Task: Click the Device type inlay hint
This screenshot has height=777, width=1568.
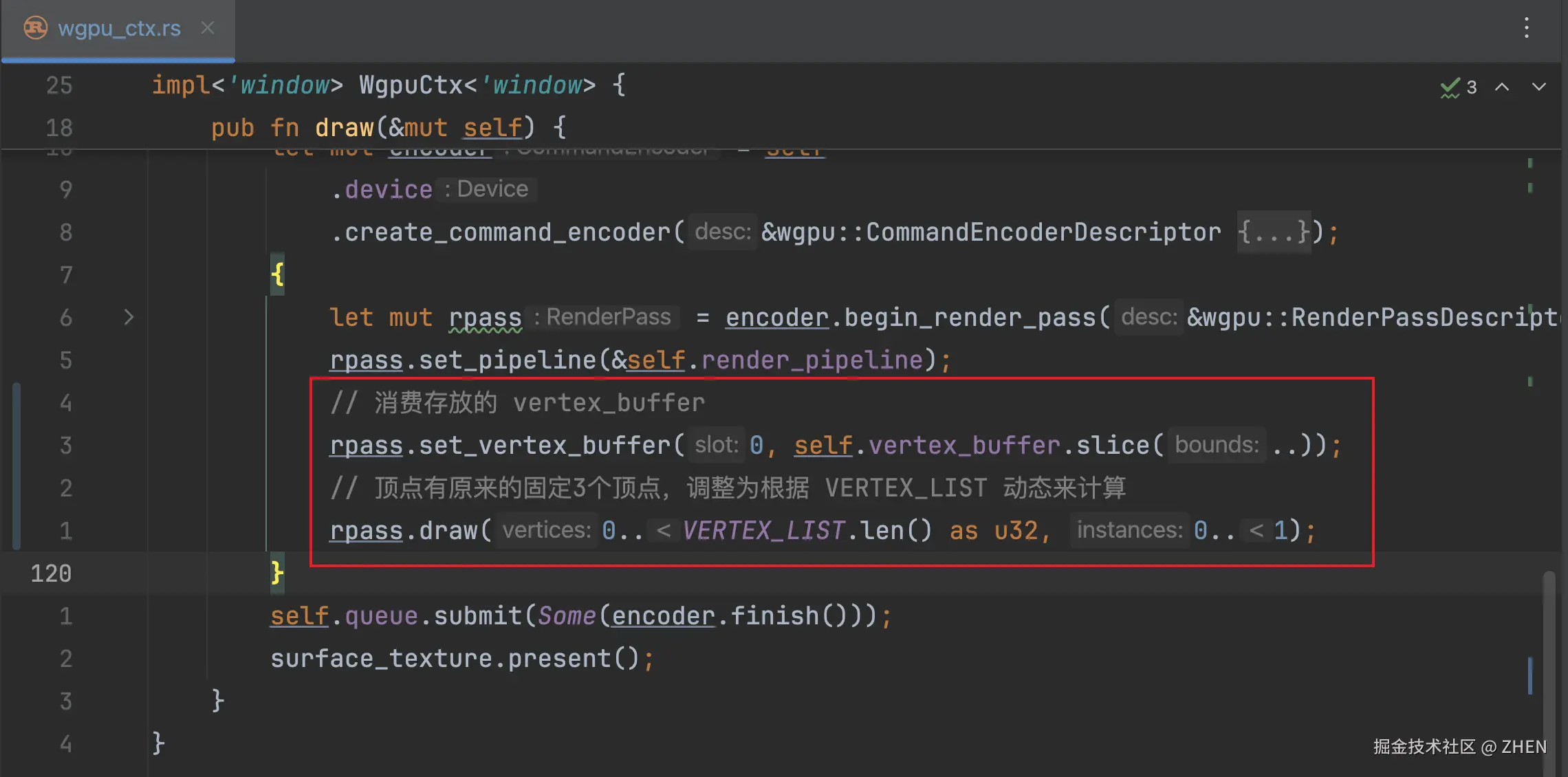Action: click(486, 189)
